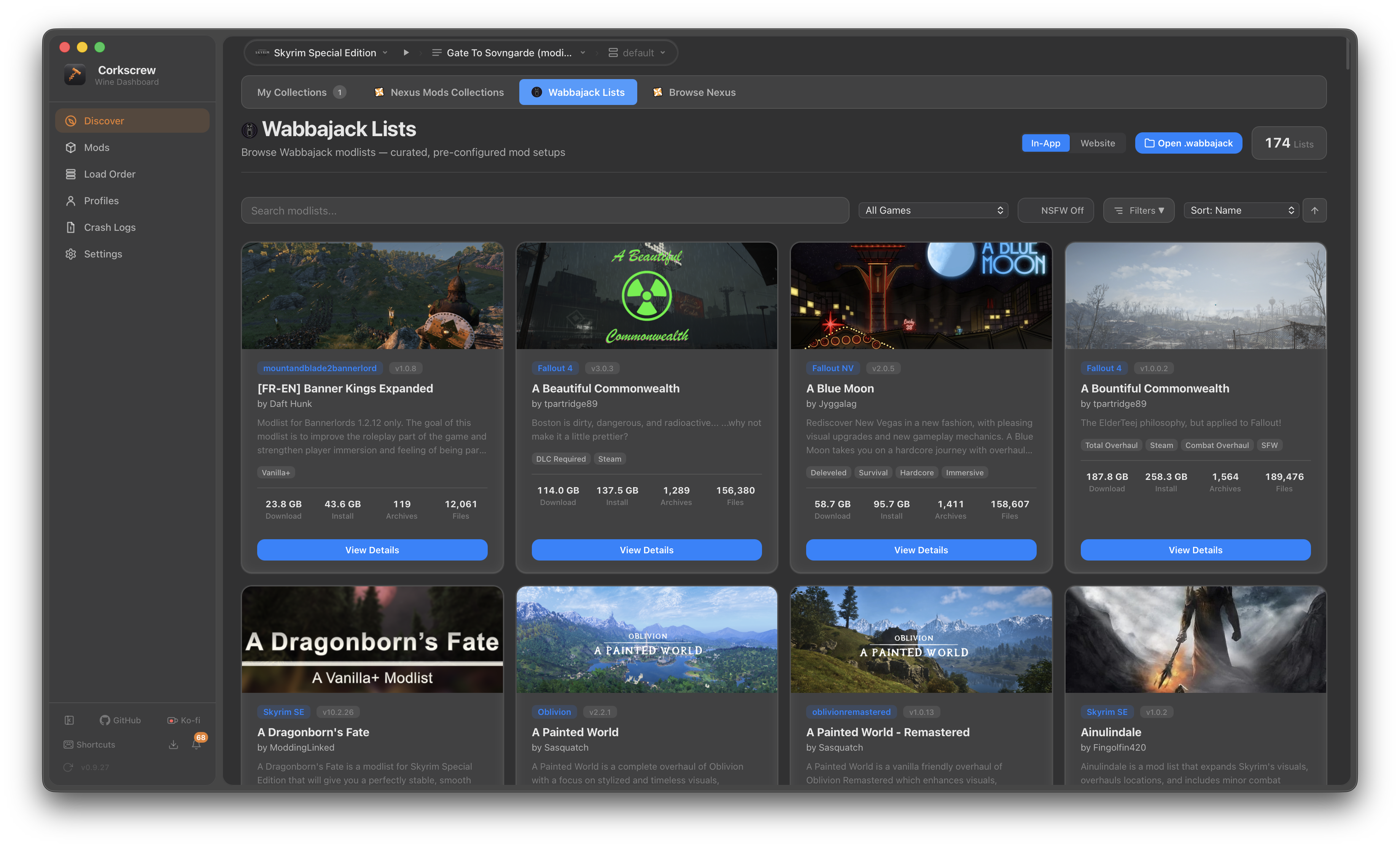The image size is (1400, 848).
Task: View Details for A Blue Moon
Action: (x=920, y=550)
